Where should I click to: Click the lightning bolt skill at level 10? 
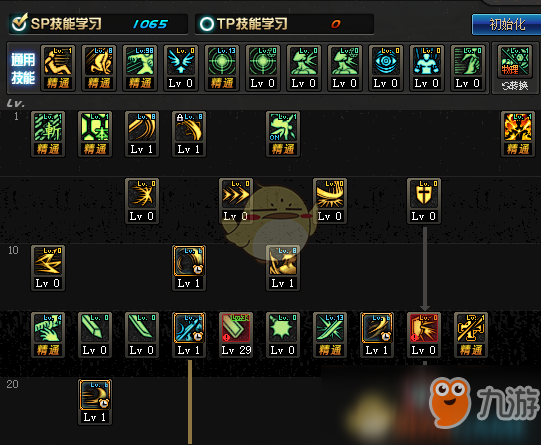tap(48, 268)
